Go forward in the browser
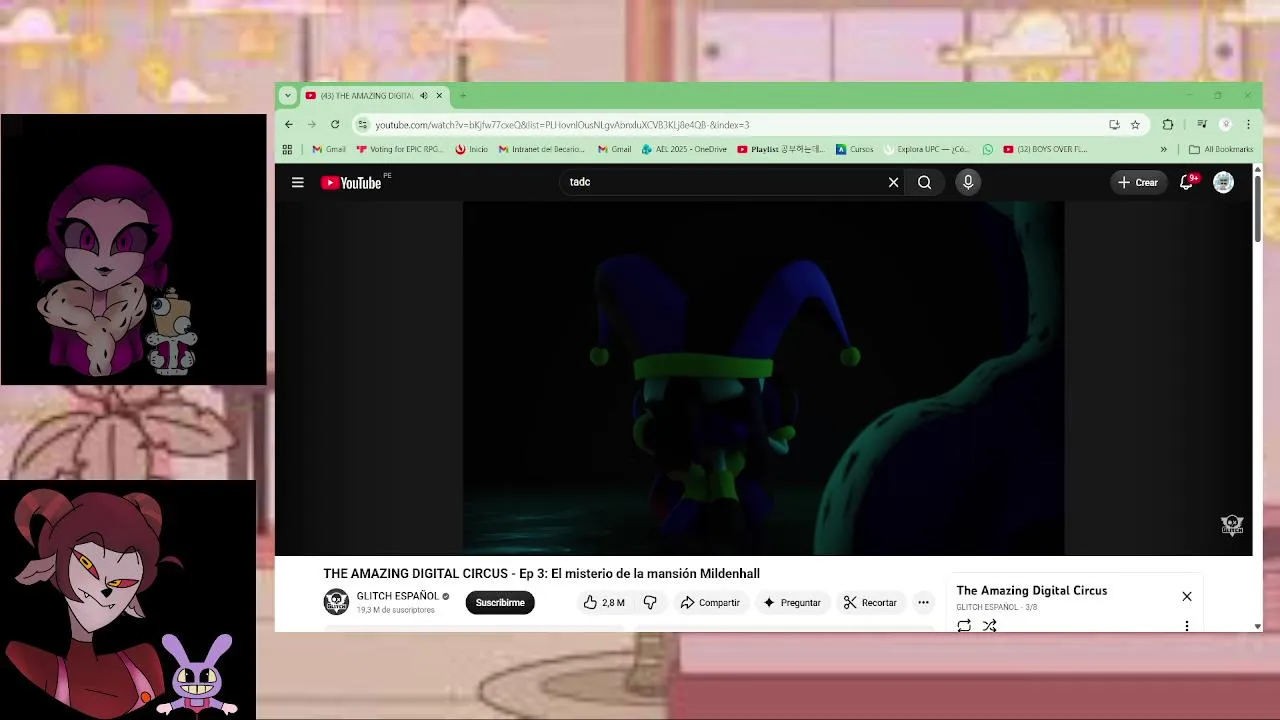Viewport: 1280px width, 720px height. tap(311, 125)
